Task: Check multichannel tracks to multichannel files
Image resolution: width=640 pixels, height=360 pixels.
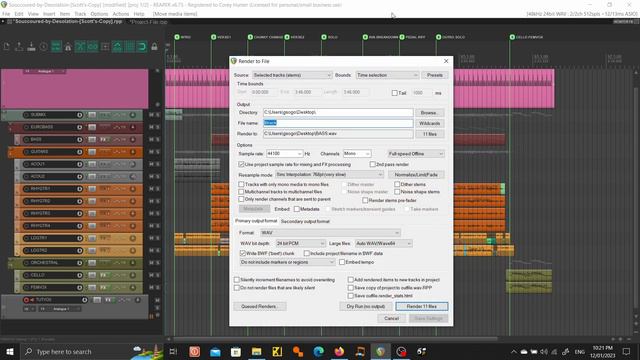Action: pyautogui.click(x=241, y=192)
